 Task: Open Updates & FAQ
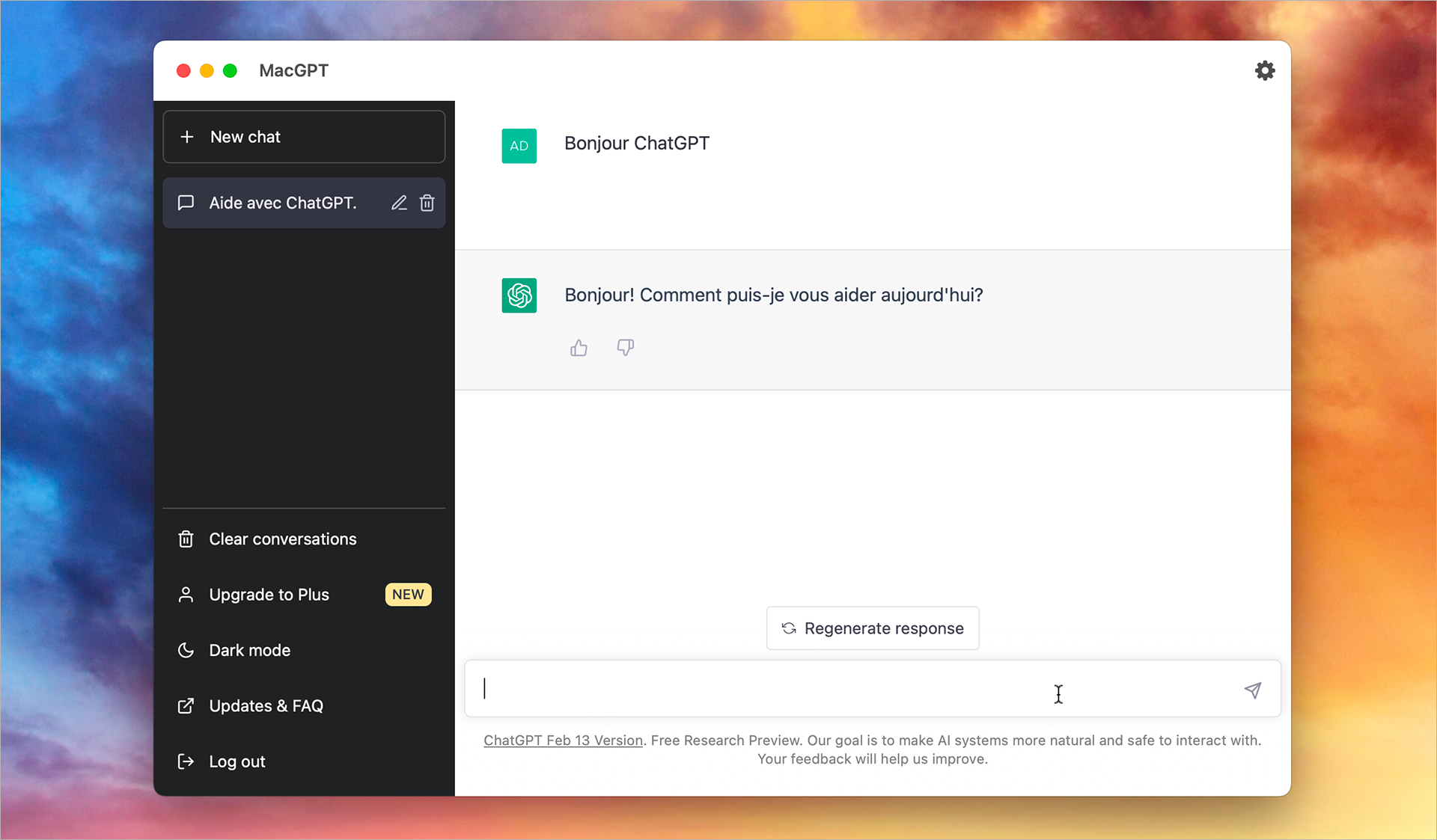(304, 705)
